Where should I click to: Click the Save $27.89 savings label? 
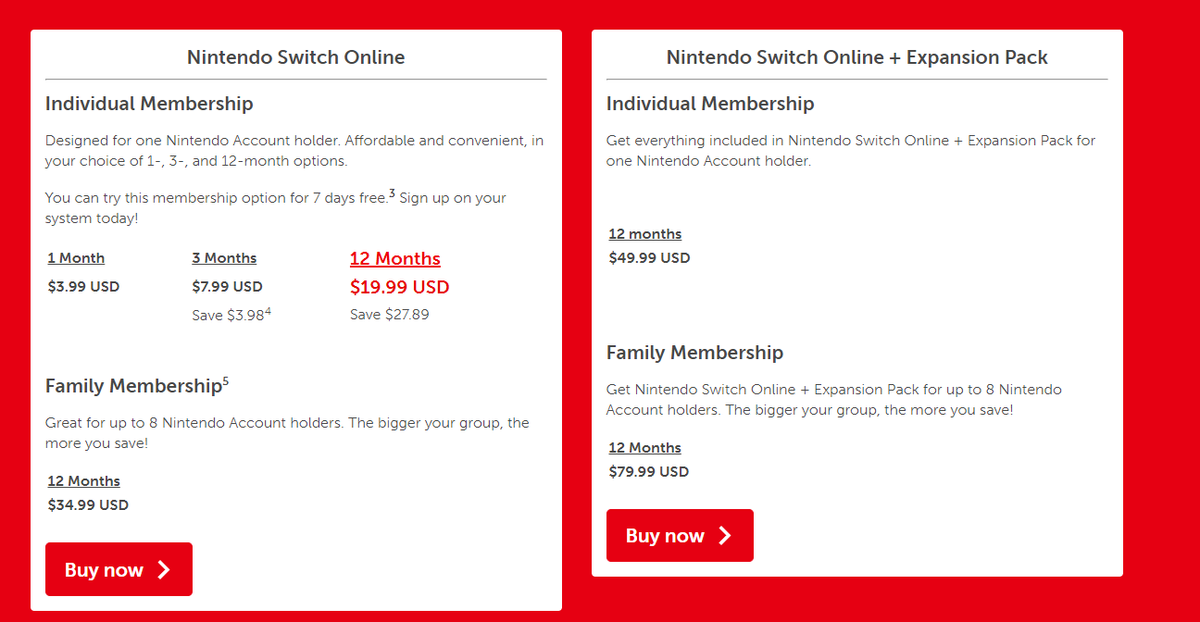tap(388, 314)
